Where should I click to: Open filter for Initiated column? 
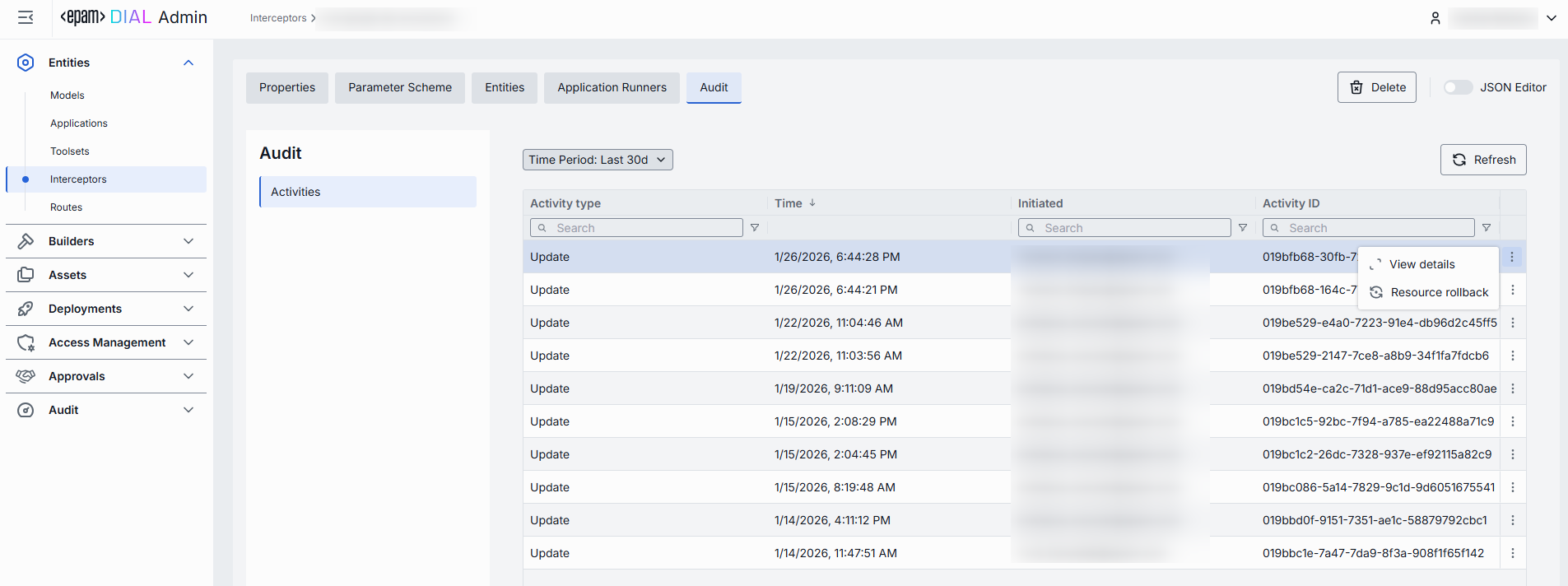click(x=1243, y=228)
